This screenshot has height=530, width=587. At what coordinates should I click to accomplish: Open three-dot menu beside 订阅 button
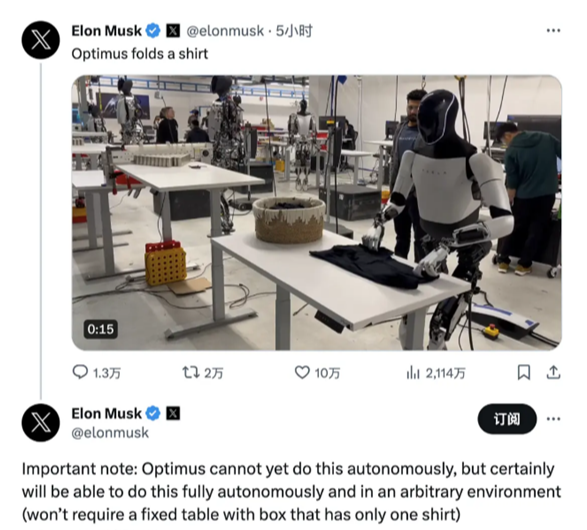point(553,418)
